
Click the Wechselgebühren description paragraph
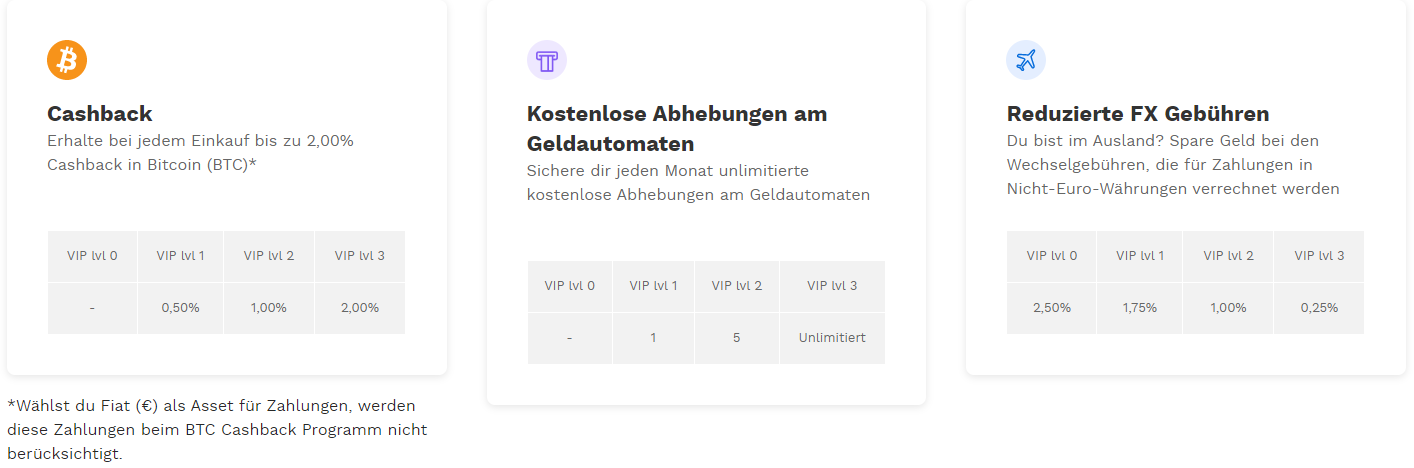[x=1173, y=165]
